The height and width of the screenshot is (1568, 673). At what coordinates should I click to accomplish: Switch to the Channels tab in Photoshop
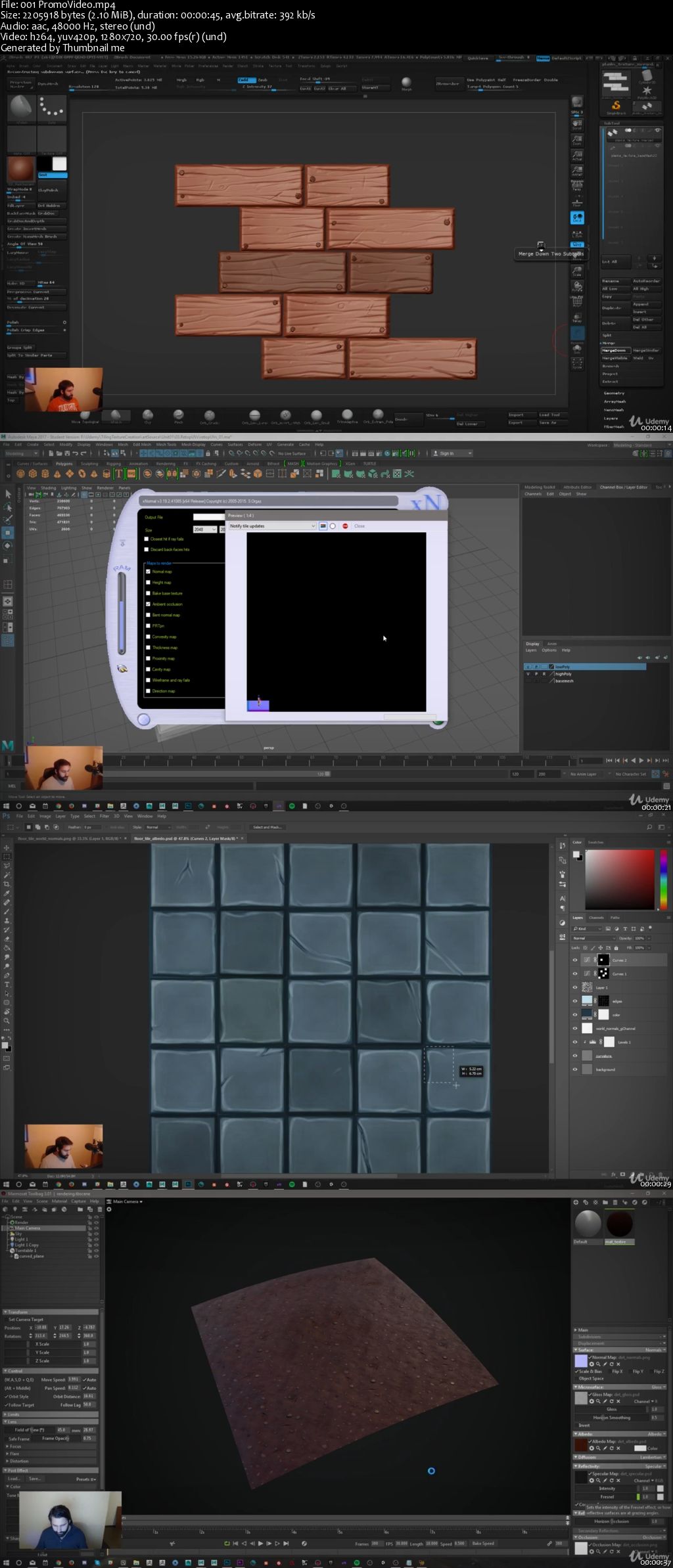point(596,918)
